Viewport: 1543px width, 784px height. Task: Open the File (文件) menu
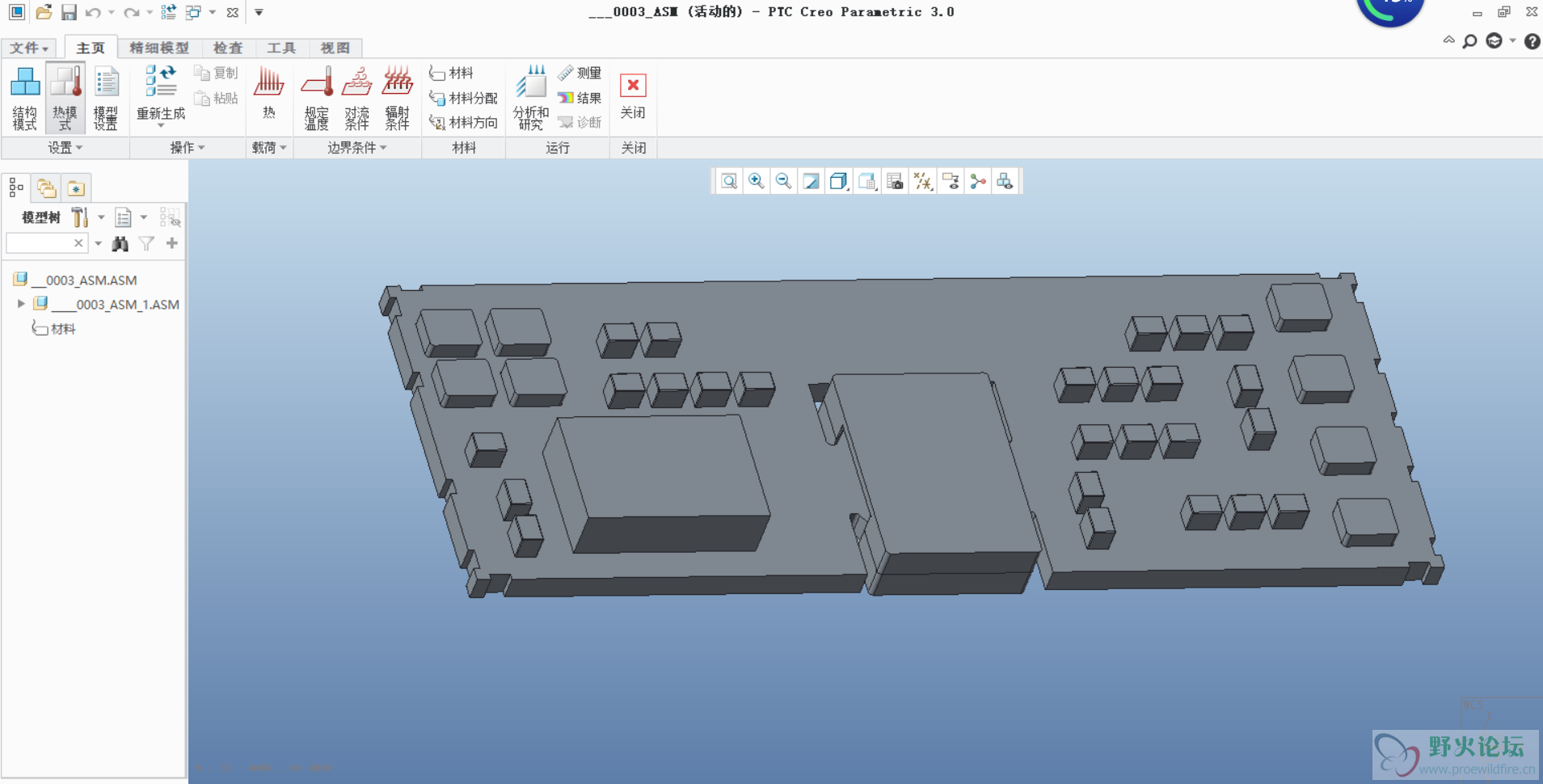click(x=29, y=48)
